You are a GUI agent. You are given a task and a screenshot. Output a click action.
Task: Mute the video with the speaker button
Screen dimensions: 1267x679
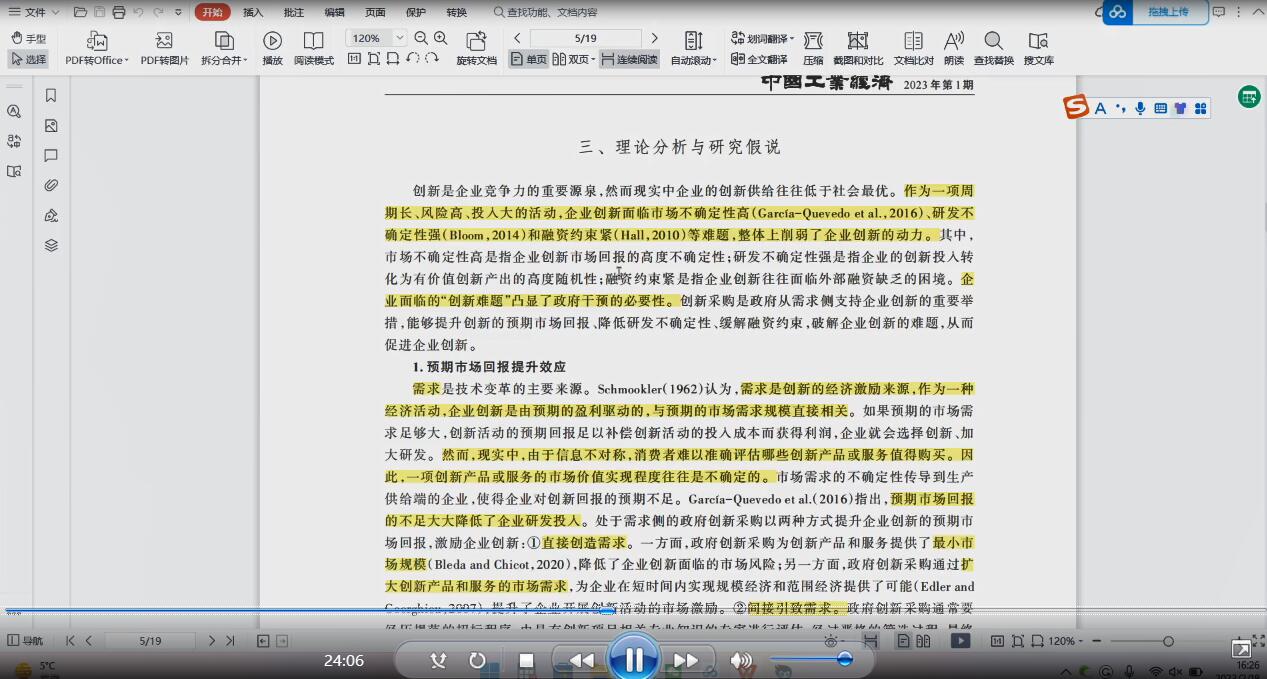[x=741, y=660]
